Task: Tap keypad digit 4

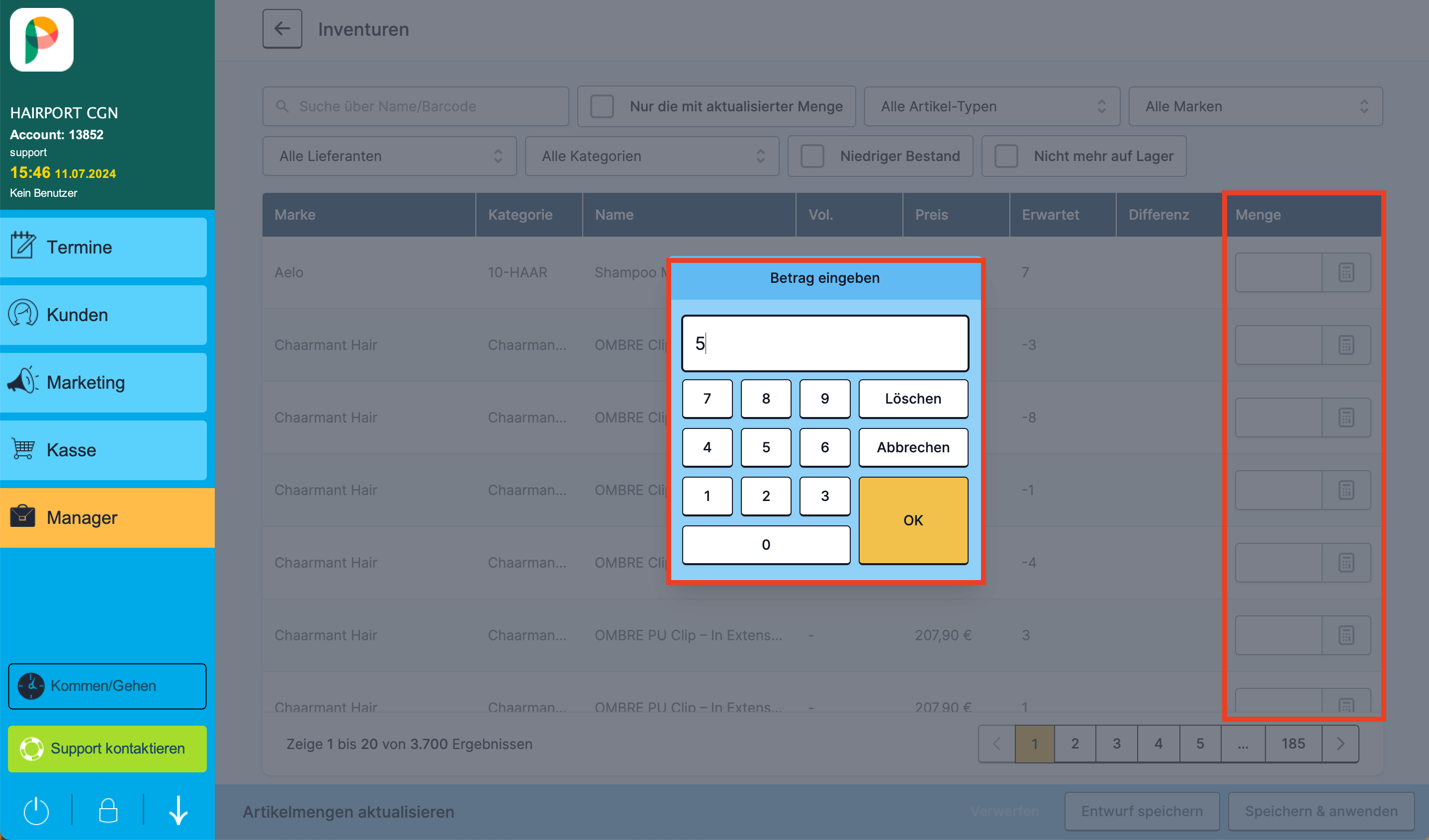Action: pos(707,447)
